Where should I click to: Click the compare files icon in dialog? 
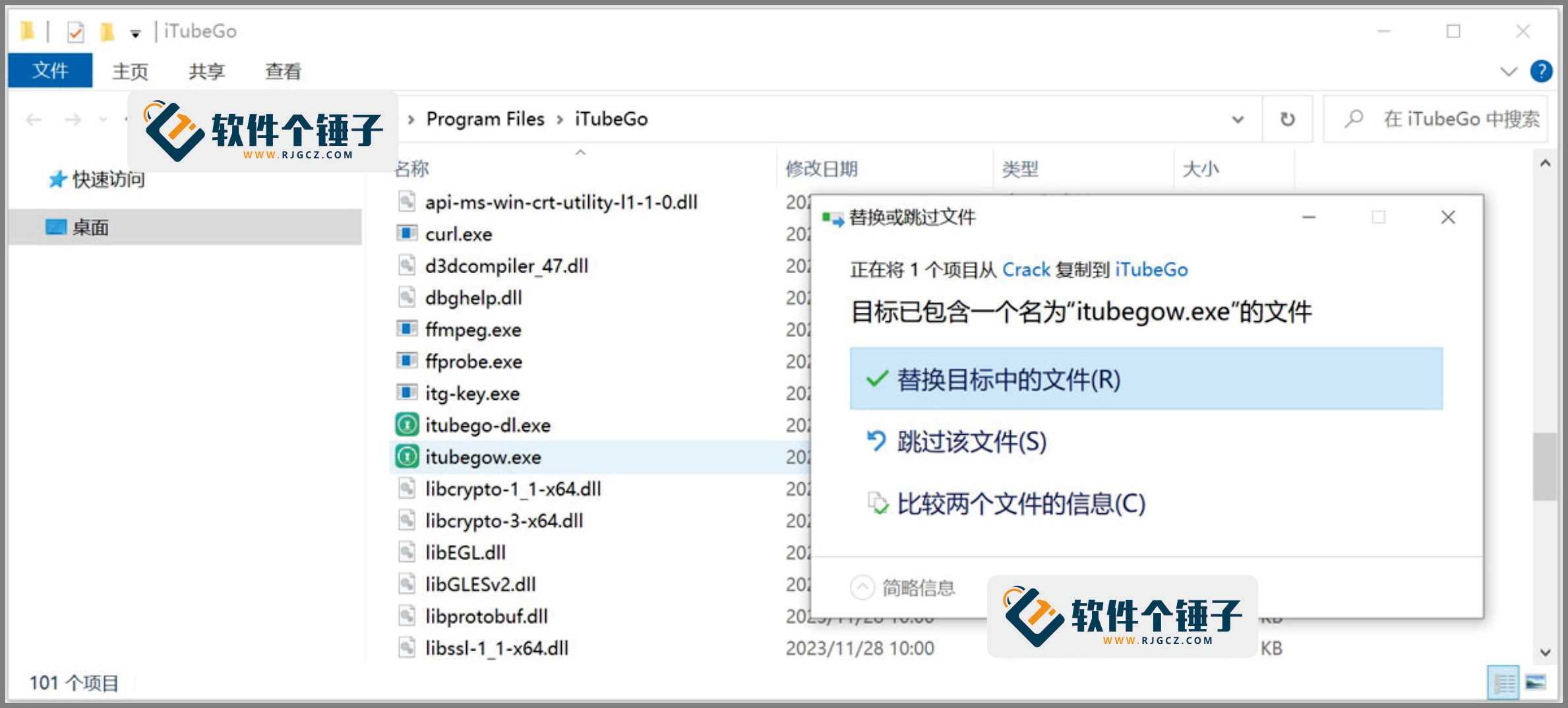877,503
